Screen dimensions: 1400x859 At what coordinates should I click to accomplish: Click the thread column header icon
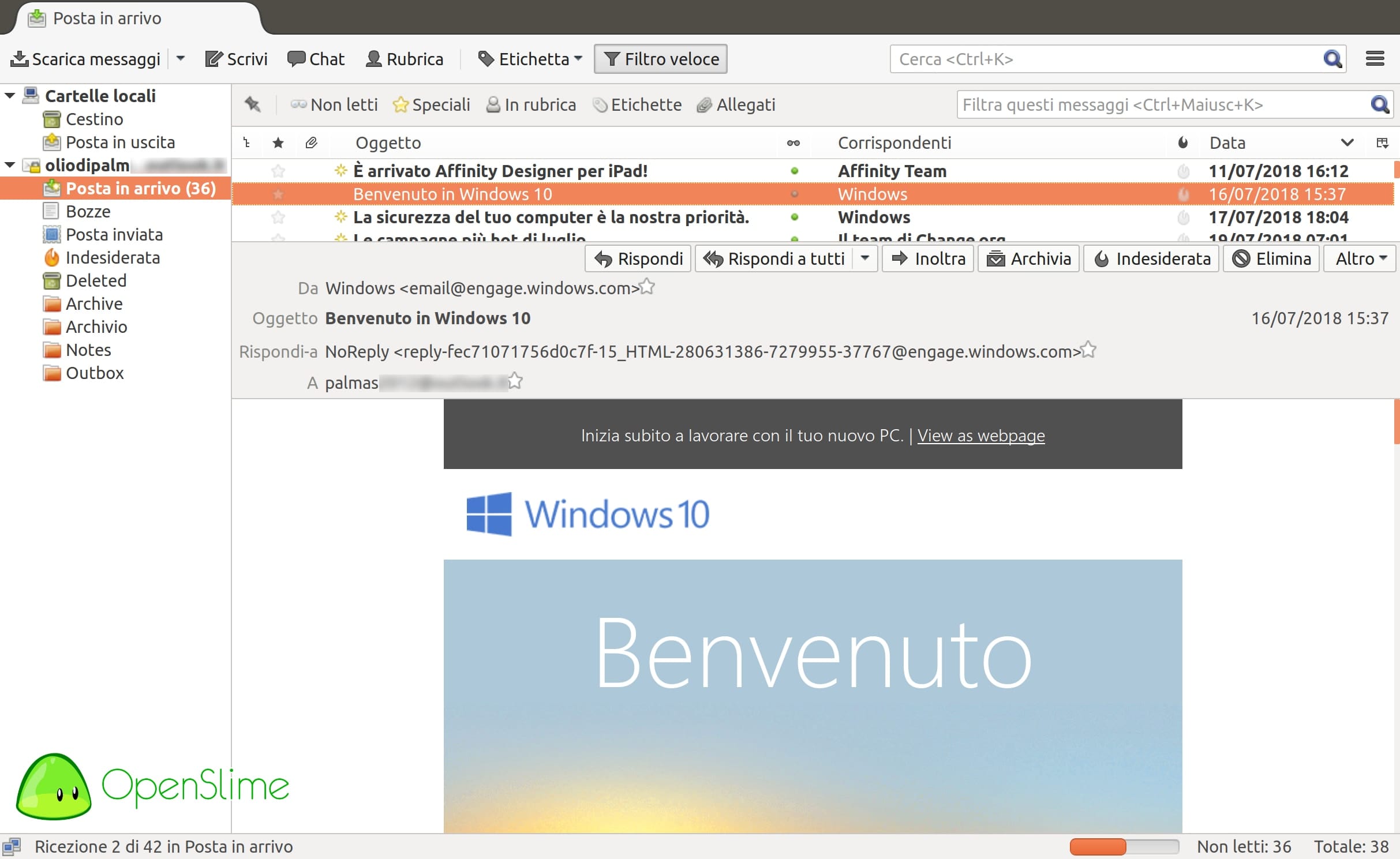coord(247,143)
